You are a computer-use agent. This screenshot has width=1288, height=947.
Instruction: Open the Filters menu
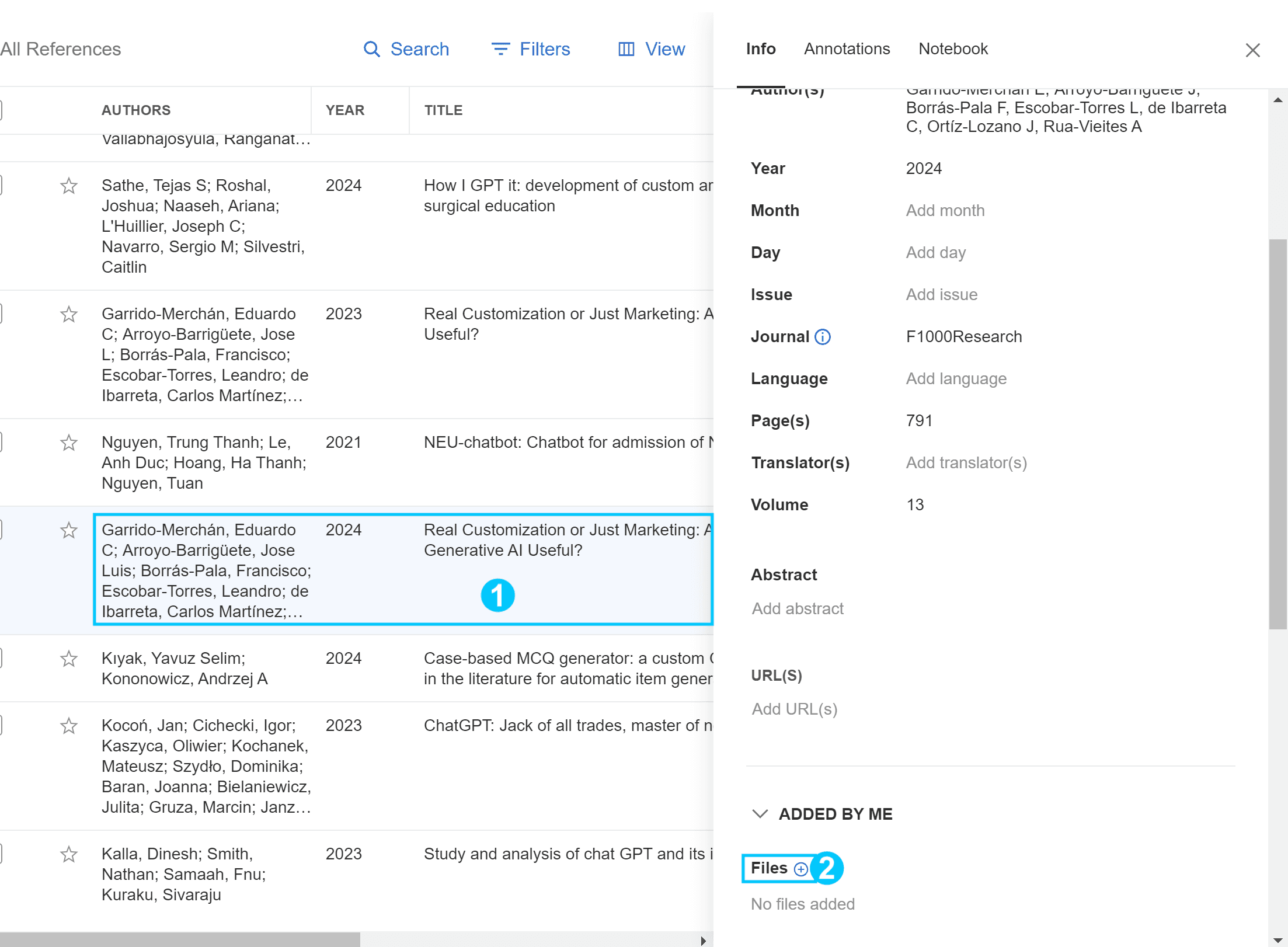[530, 49]
